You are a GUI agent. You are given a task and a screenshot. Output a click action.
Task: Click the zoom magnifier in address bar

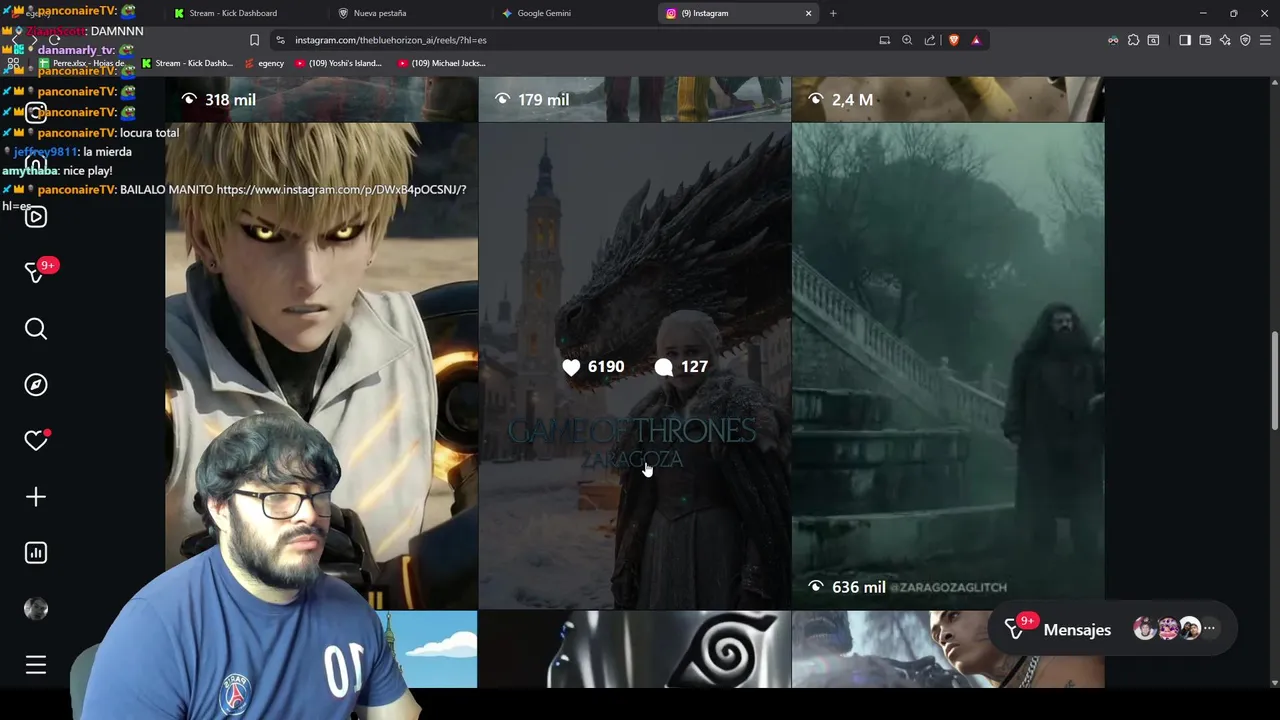coord(907,40)
